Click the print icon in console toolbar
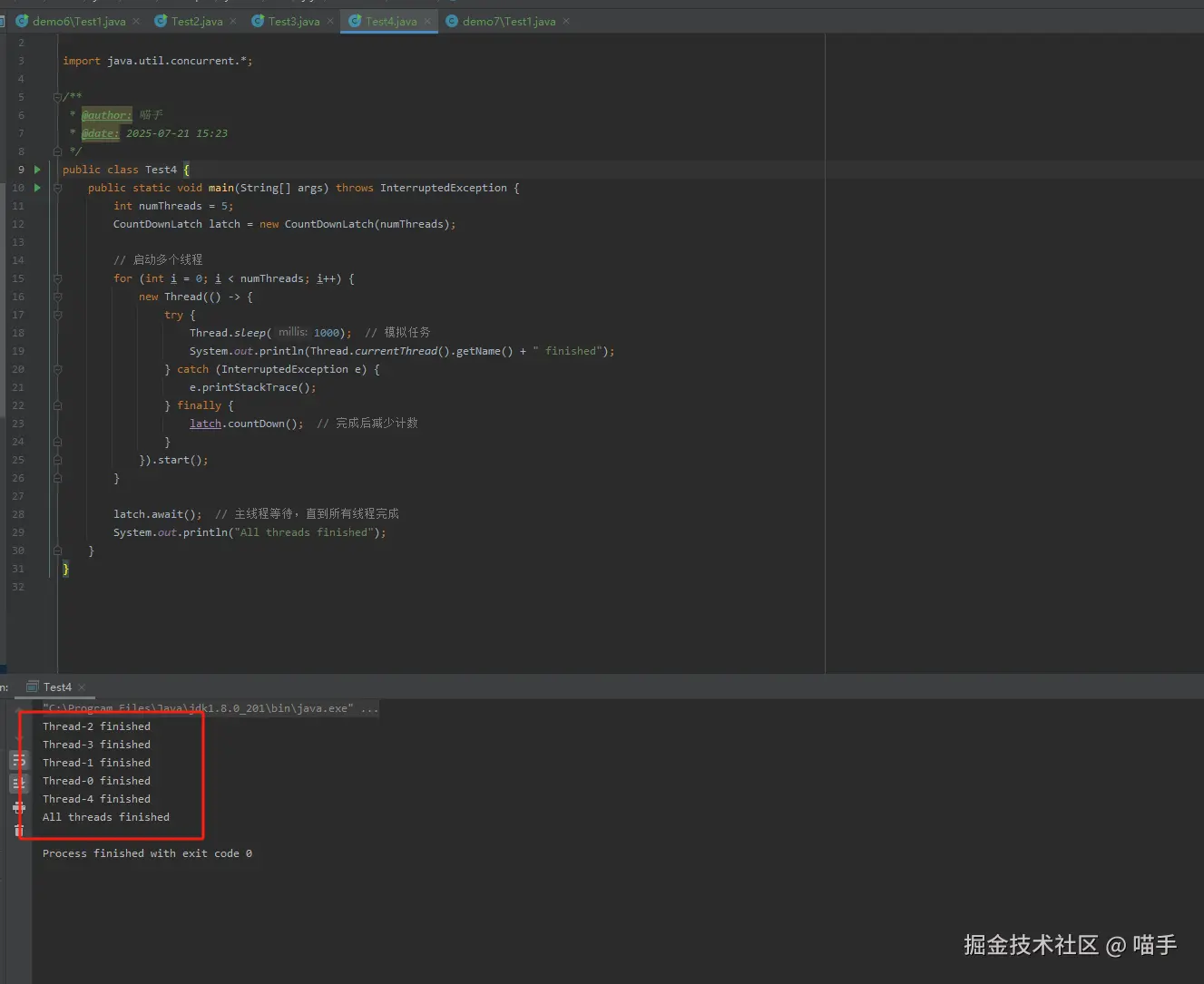Viewport: 1204px width, 984px height. click(19, 806)
